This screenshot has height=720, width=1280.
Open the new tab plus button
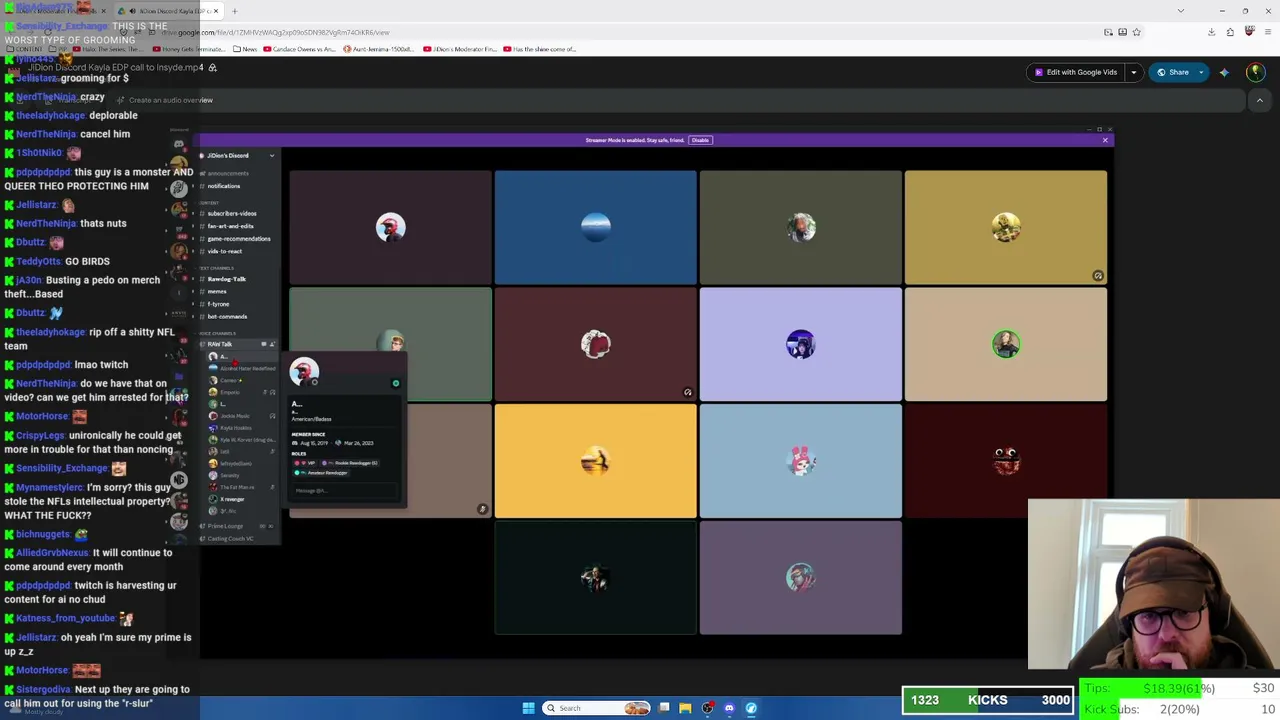[x=234, y=11]
